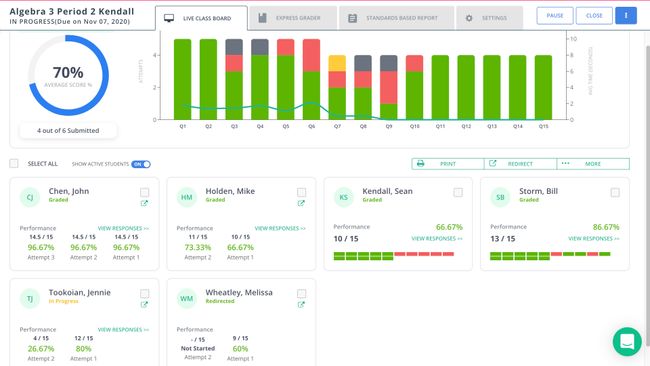Click the Q7 yellow bar segment
The width and height of the screenshot is (650, 366).
pyautogui.click(x=337, y=63)
